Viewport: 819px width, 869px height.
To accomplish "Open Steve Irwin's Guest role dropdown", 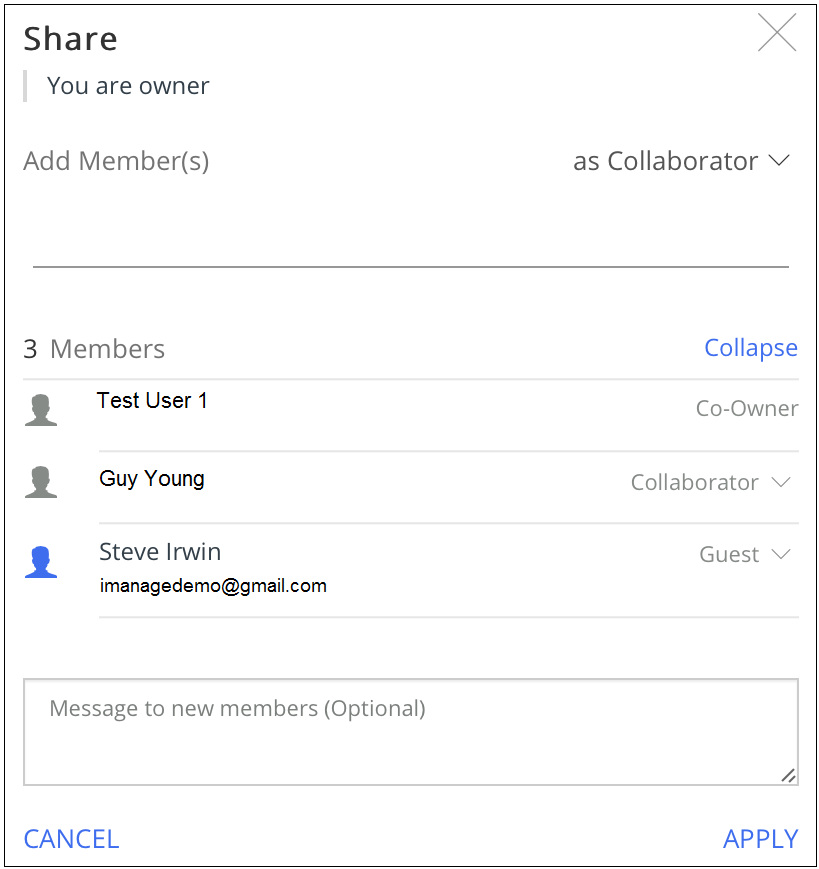I will point(744,555).
